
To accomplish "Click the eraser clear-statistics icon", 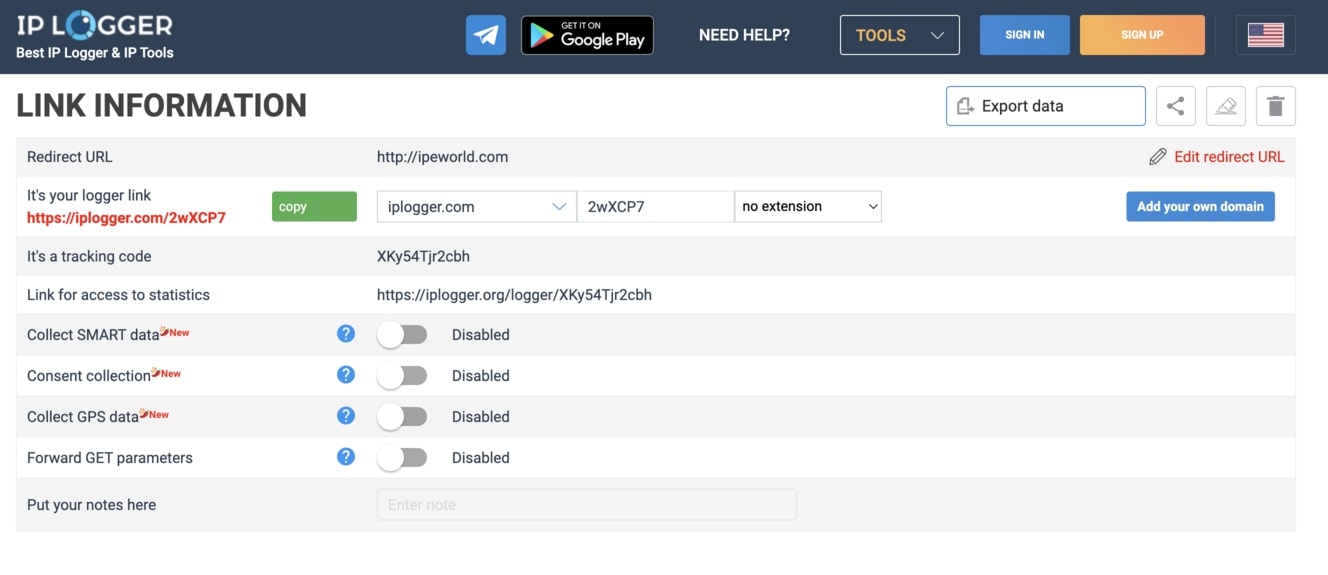I will point(1226,106).
